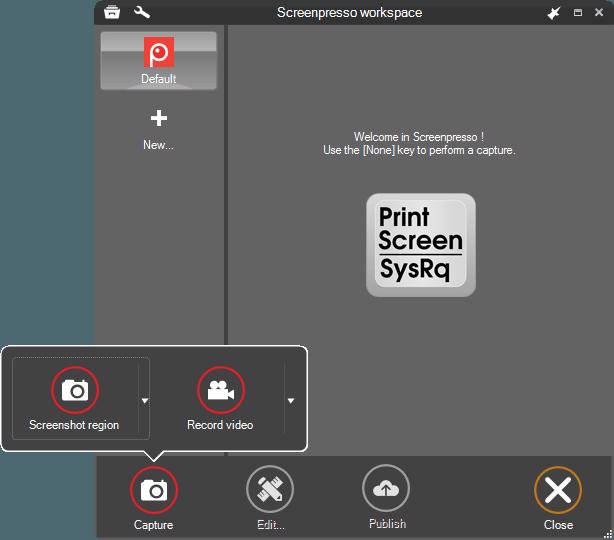Viewport: 614px width, 540px height.
Task: Toggle the pin workspace icon
Action: pos(554,13)
